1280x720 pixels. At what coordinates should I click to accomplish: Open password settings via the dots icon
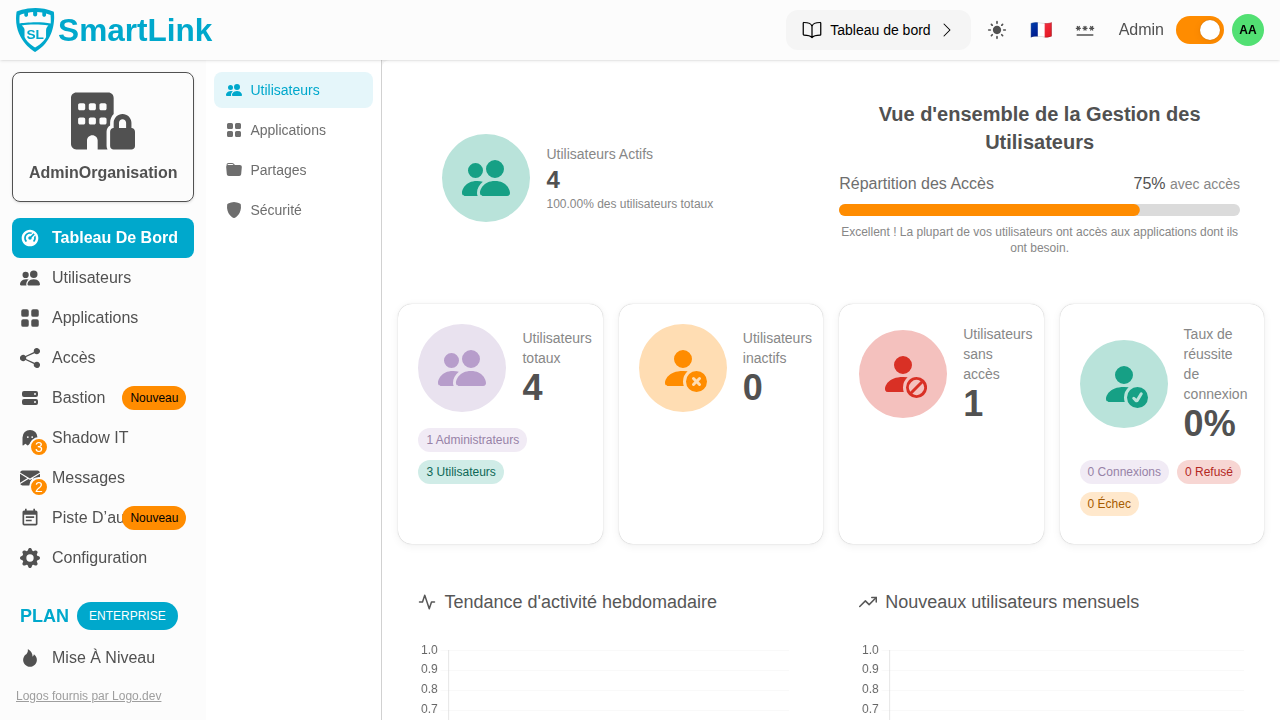pyautogui.click(x=1085, y=30)
